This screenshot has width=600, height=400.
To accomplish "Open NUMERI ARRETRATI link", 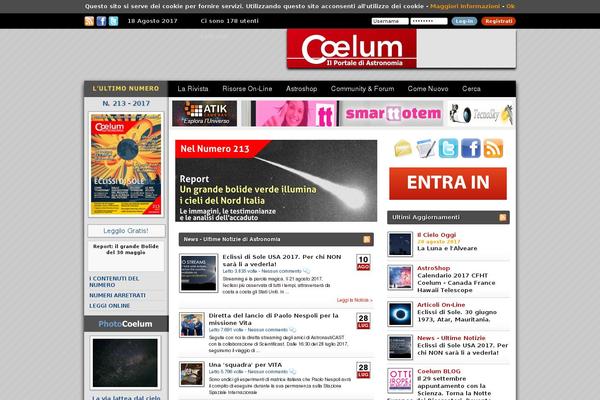I will pos(117,296).
